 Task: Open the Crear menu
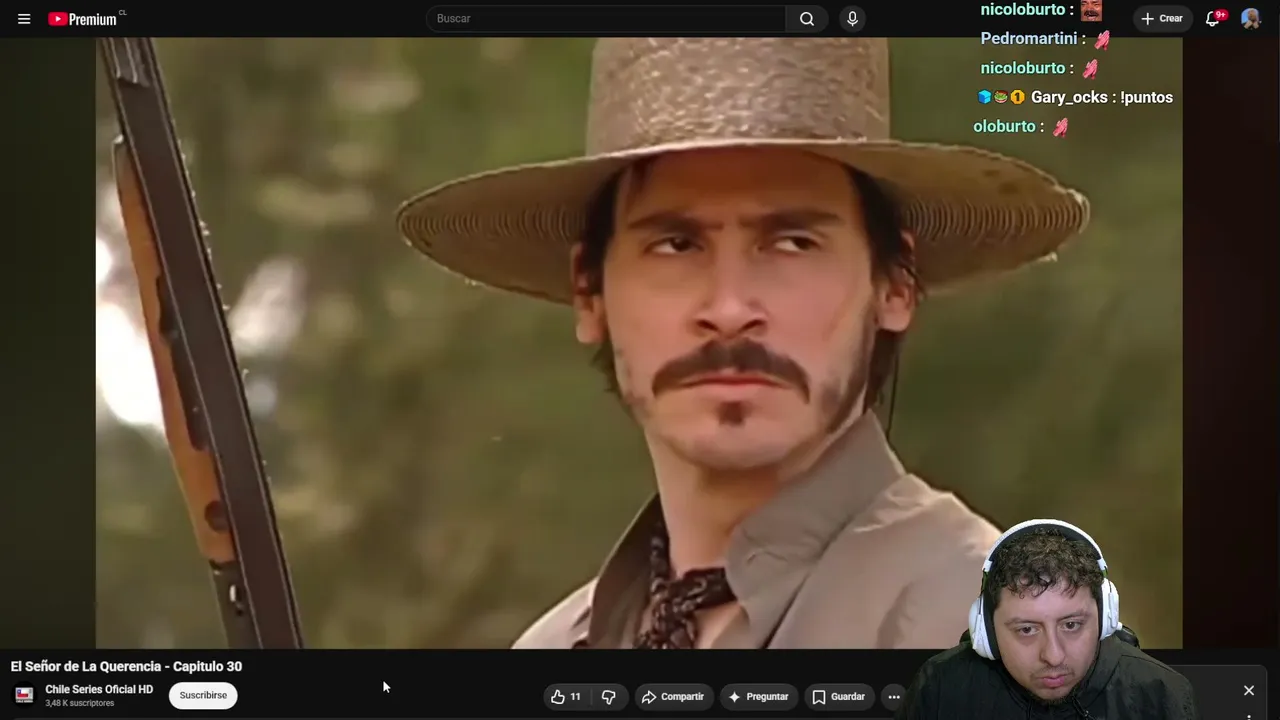point(1161,19)
